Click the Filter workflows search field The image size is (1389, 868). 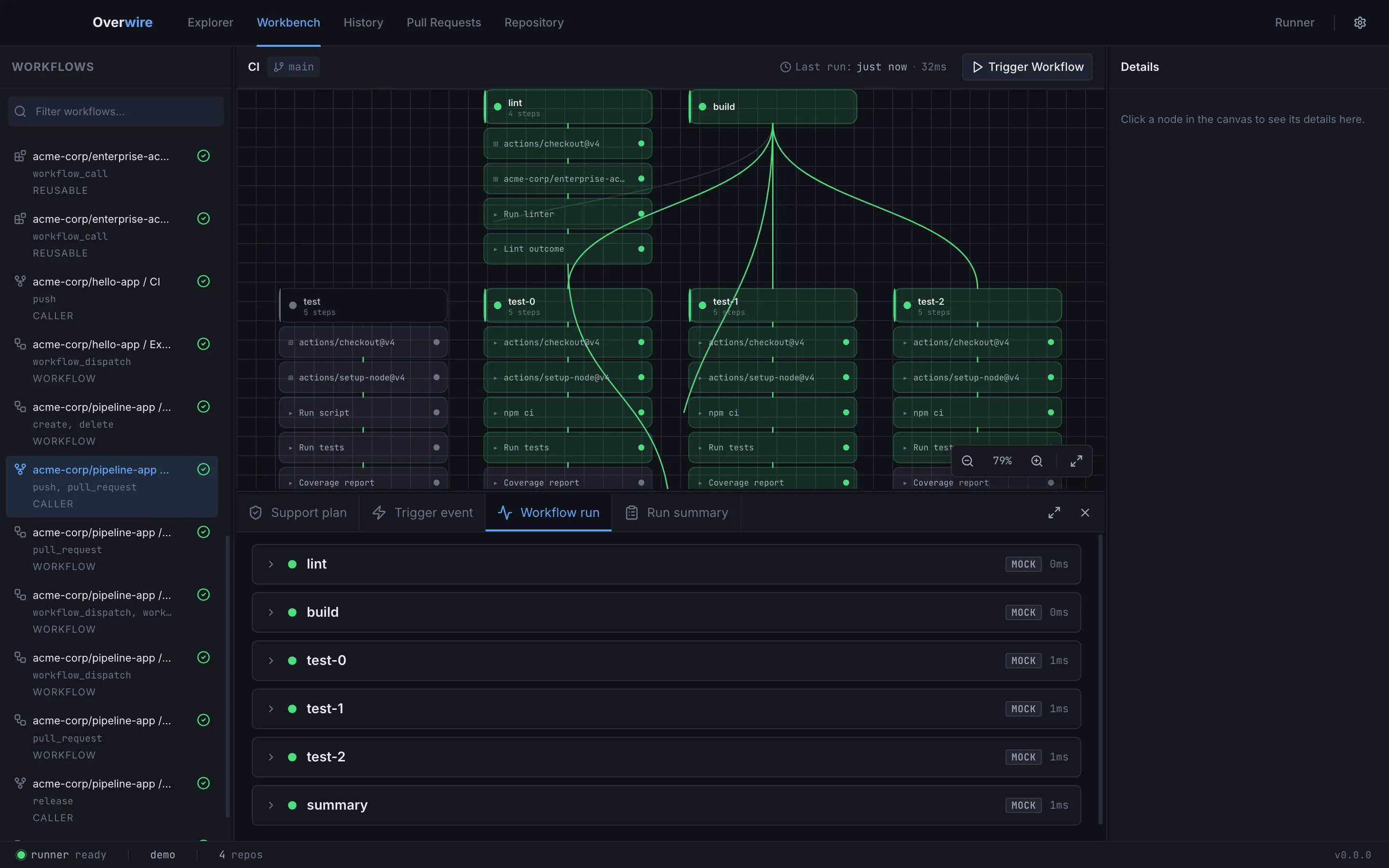click(x=116, y=111)
